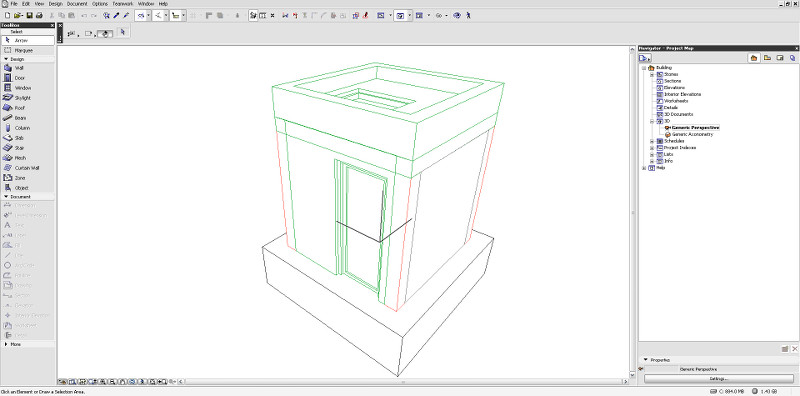Open the File menu

(14, 4)
